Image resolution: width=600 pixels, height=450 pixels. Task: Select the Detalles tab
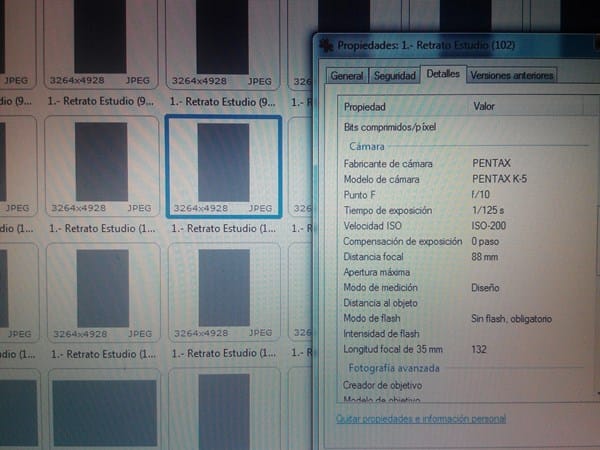443,74
